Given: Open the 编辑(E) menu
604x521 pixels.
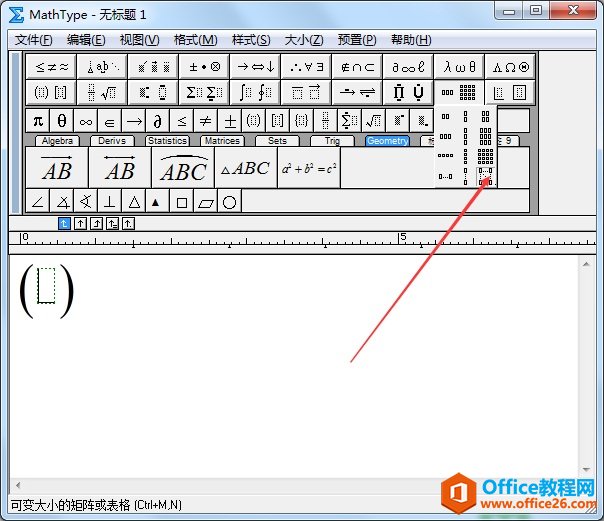Looking at the screenshot, I should [86, 40].
